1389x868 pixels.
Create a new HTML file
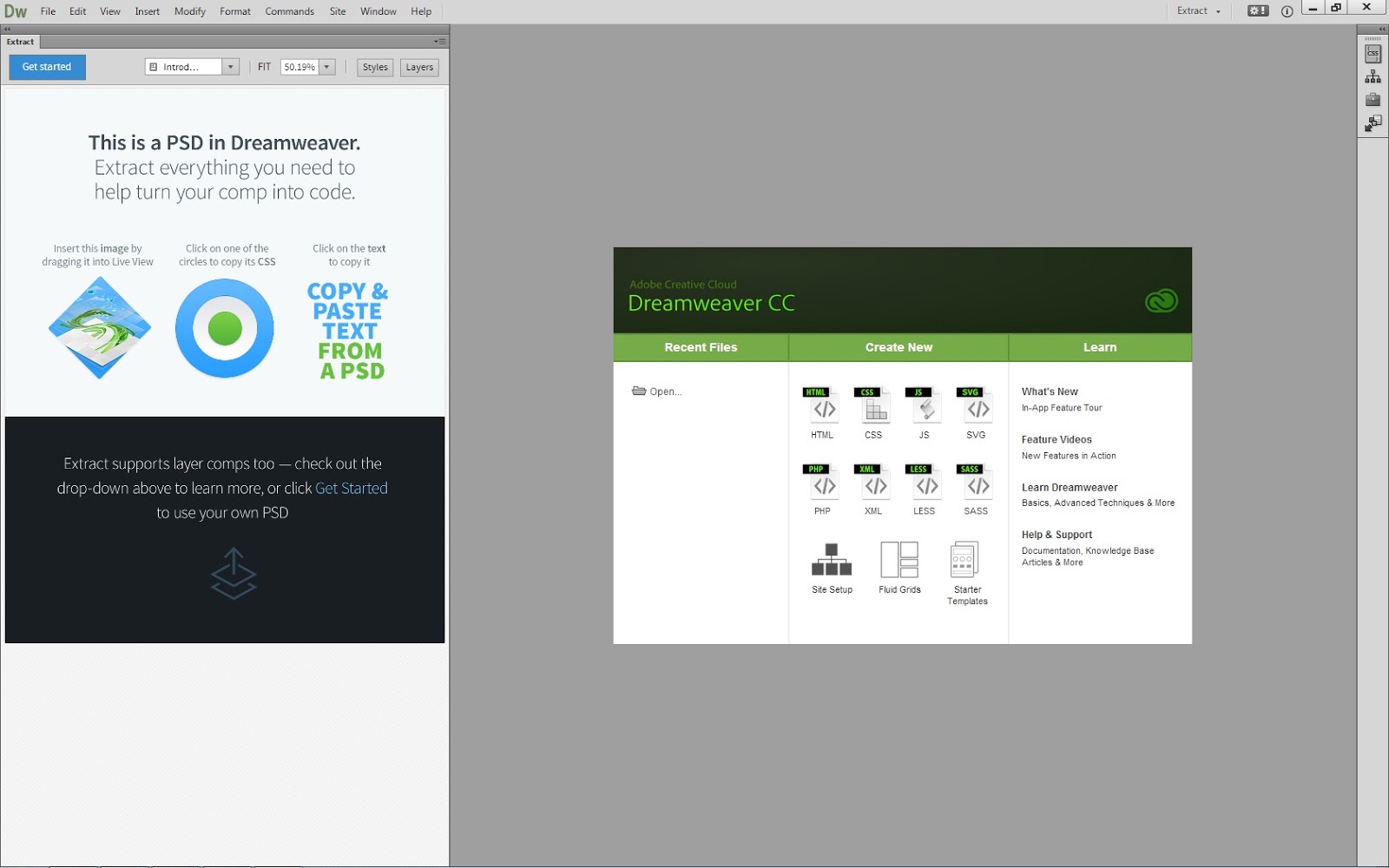(x=821, y=414)
